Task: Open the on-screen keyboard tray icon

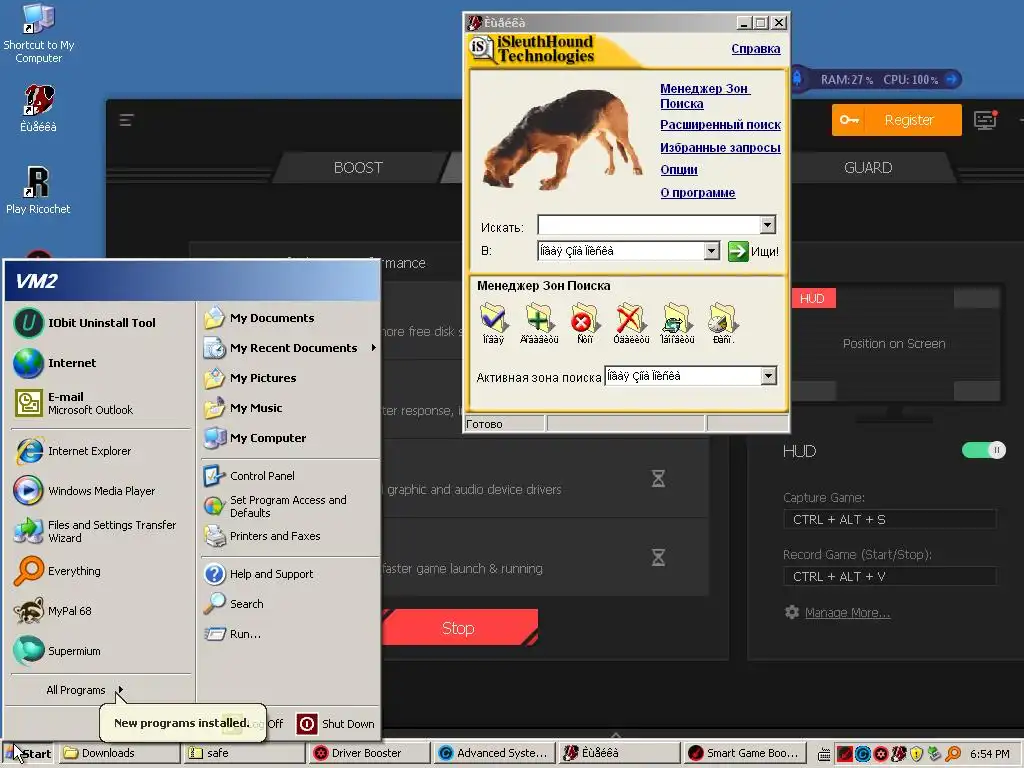Action: pos(824,755)
